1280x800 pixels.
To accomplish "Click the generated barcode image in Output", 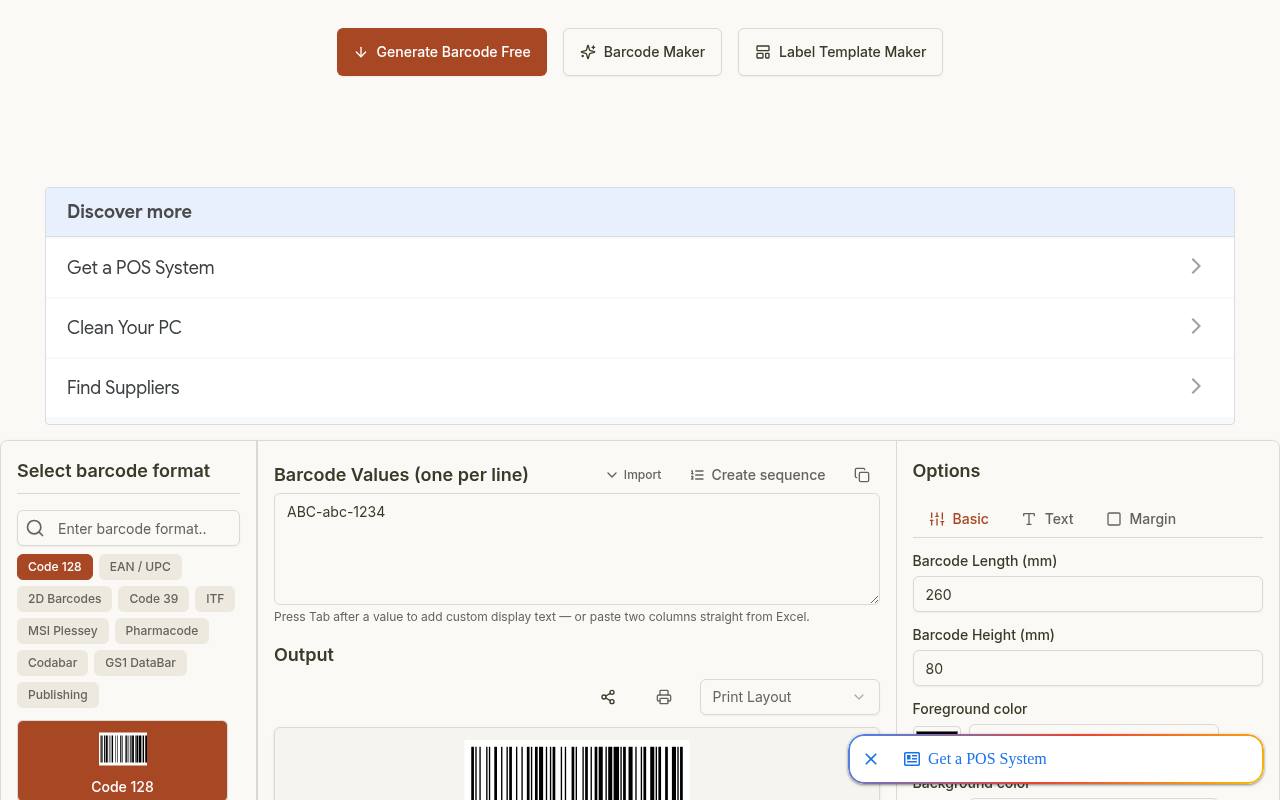I will [x=577, y=770].
